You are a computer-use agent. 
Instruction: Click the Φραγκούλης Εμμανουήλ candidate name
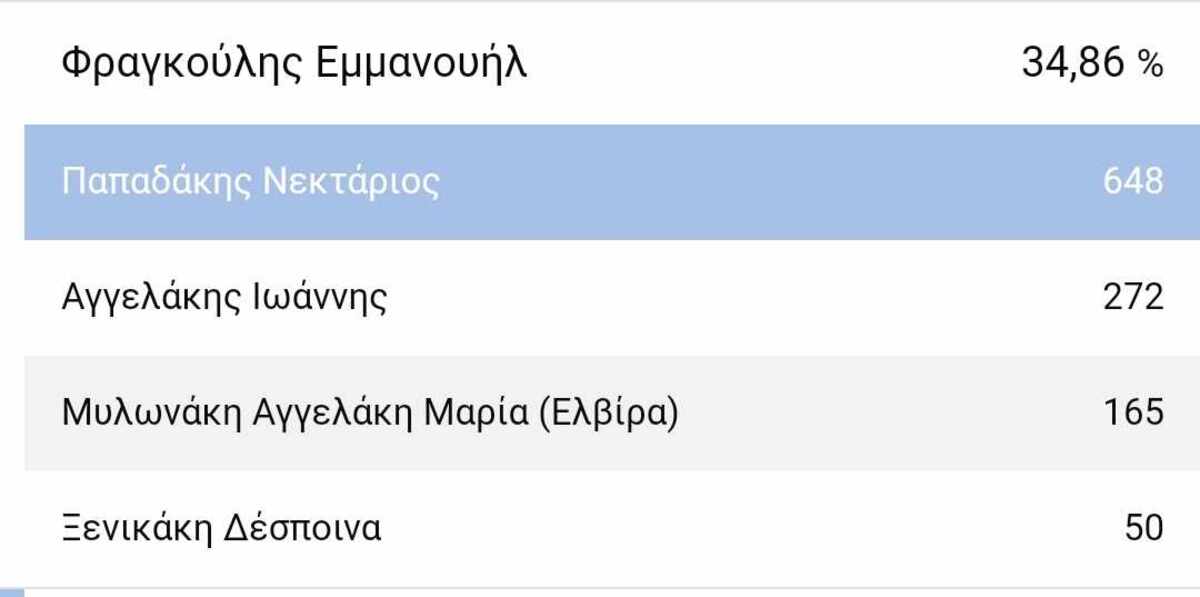[x=293, y=65]
